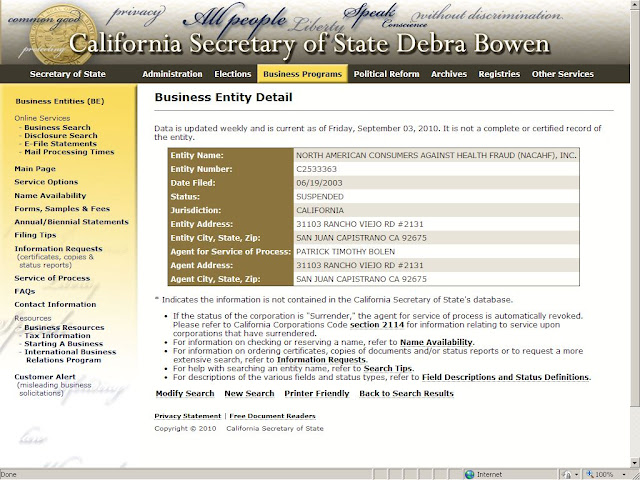
Task: Follow the Search Tips link
Action: click(388, 369)
